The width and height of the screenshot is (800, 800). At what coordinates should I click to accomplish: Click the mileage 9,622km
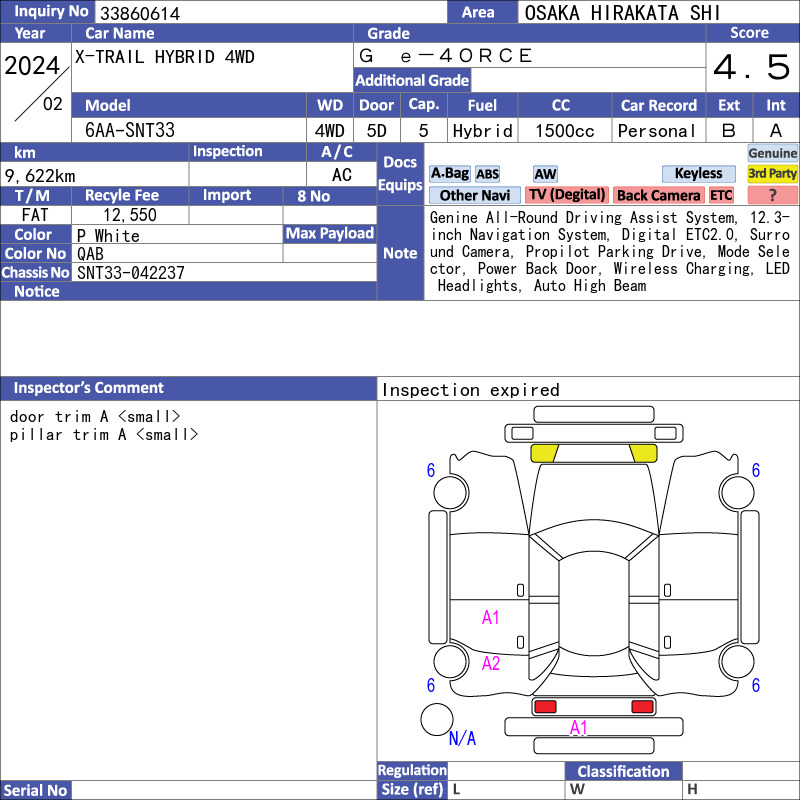pyautogui.click(x=40, y=176)
